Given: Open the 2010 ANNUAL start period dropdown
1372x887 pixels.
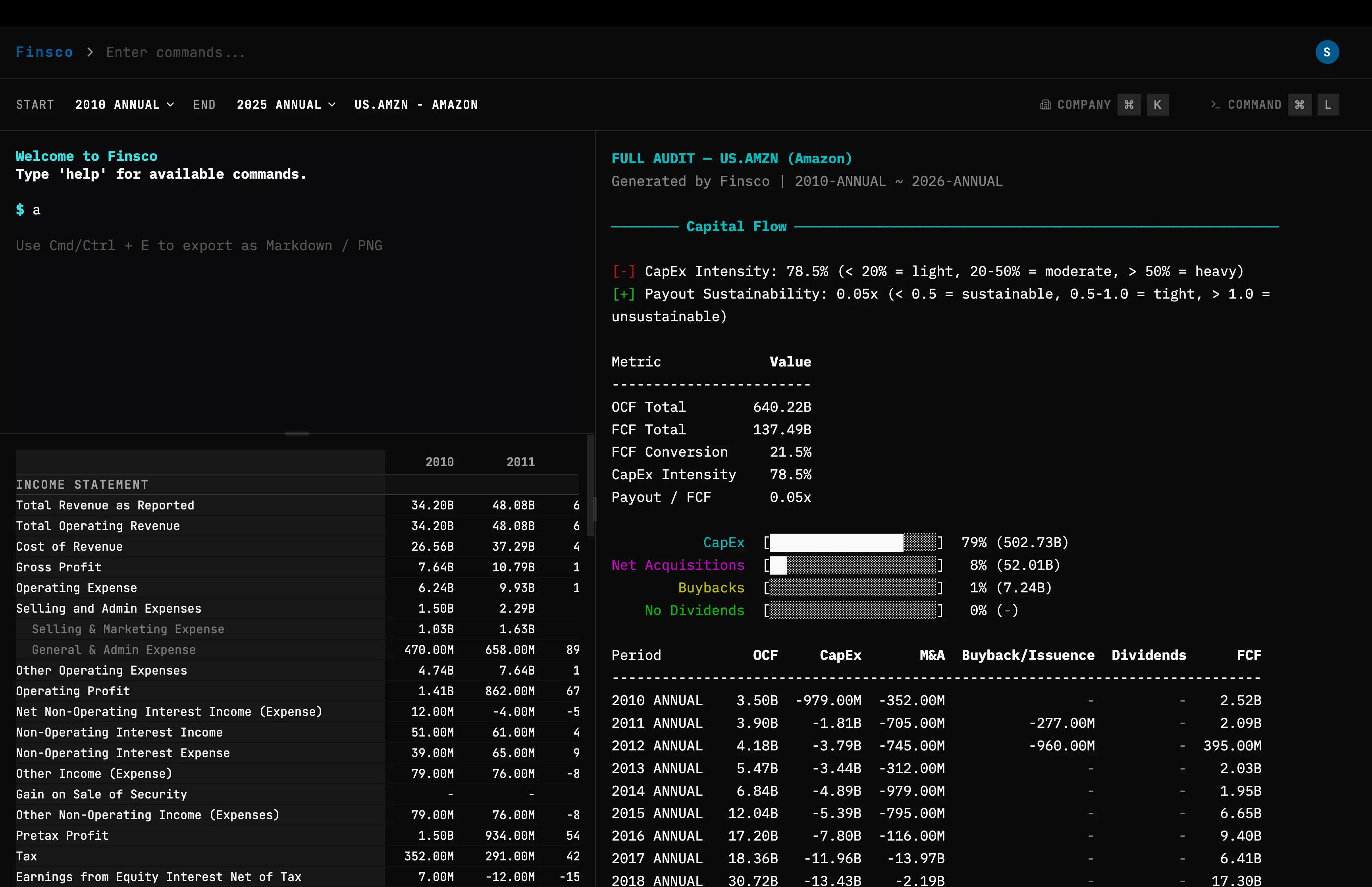Looking at the screenshot, I should [124, 105].
